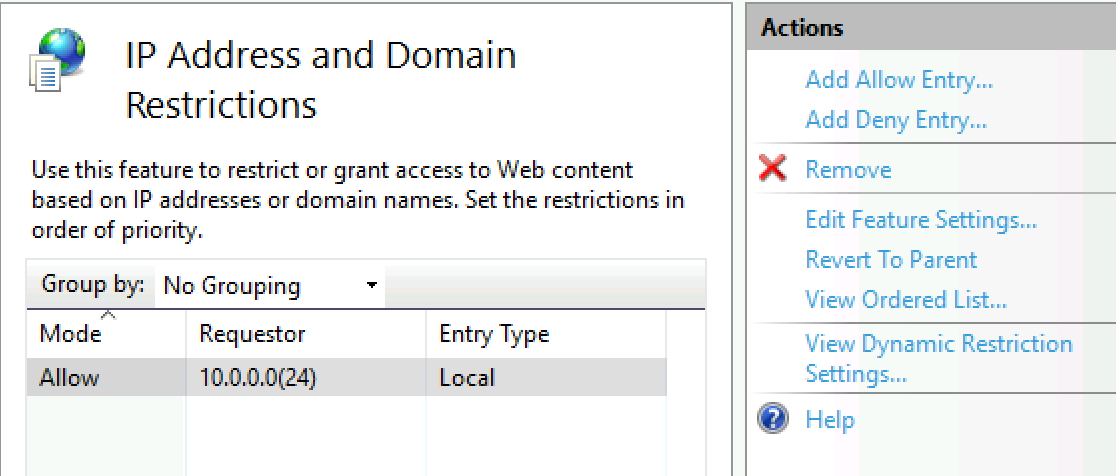Open the Group by dropdown arrow

pos(371,286)
